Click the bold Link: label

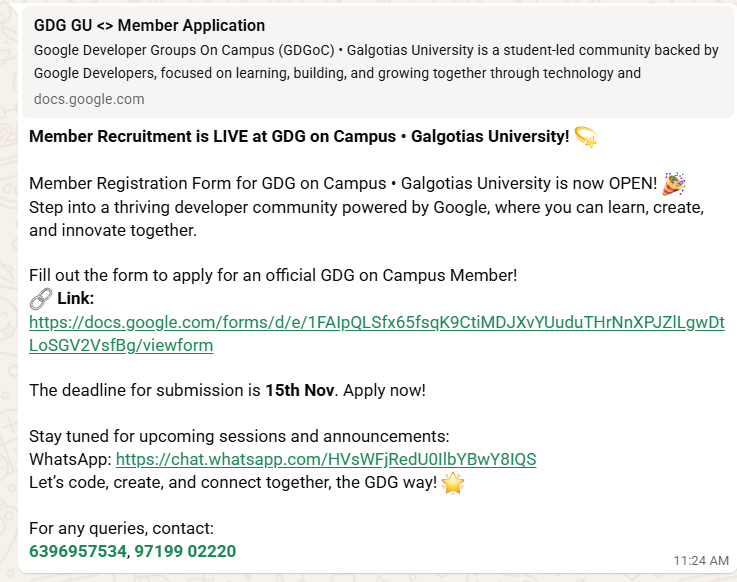76,299
